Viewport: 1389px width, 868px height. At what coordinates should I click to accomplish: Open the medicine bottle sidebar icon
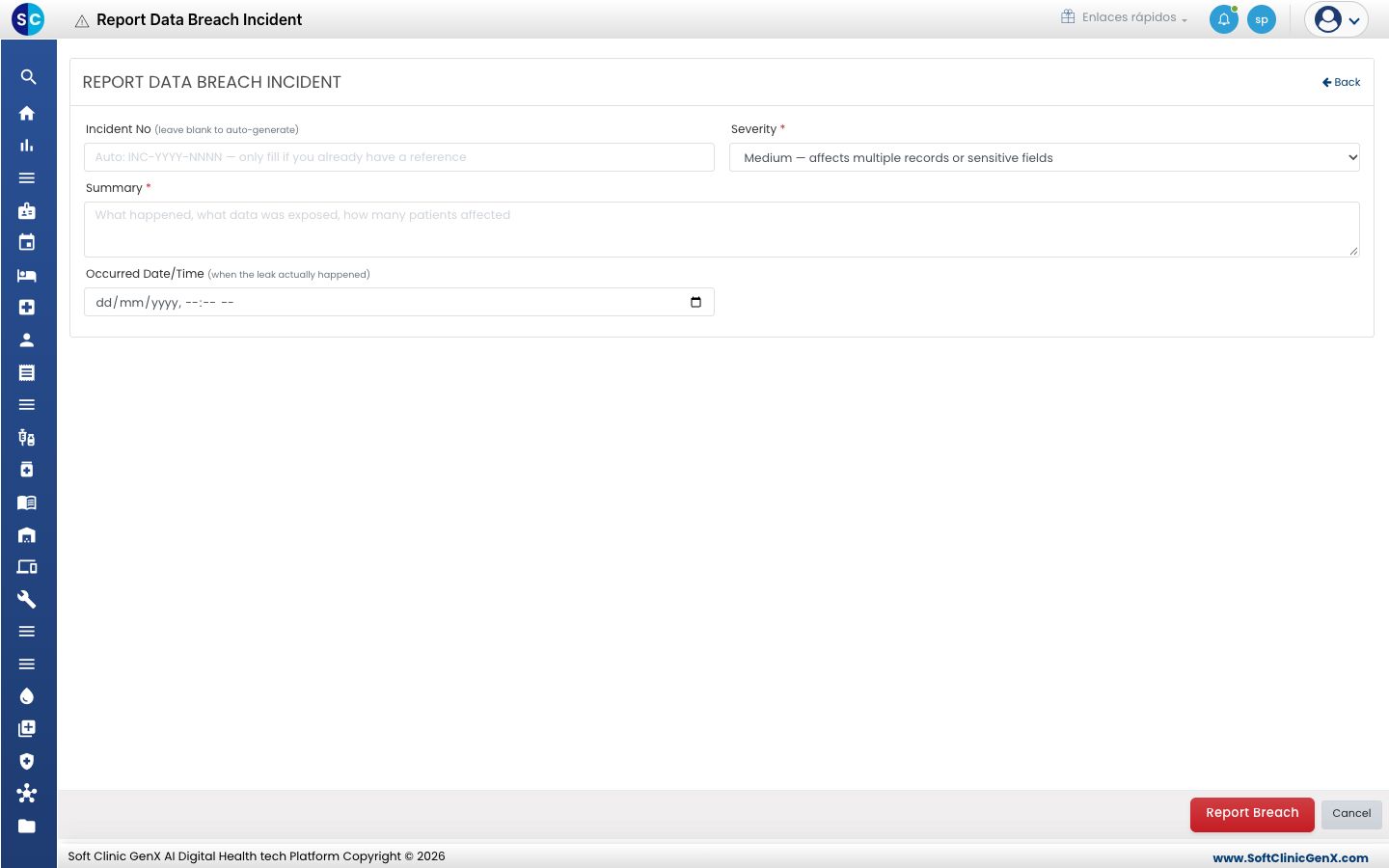(27, 470)
